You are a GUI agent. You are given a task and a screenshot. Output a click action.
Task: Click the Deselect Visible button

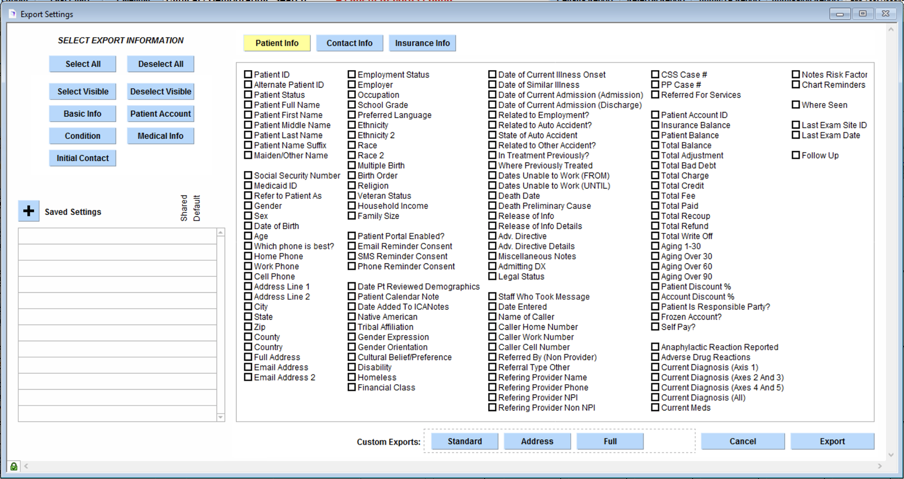[160, 92]
